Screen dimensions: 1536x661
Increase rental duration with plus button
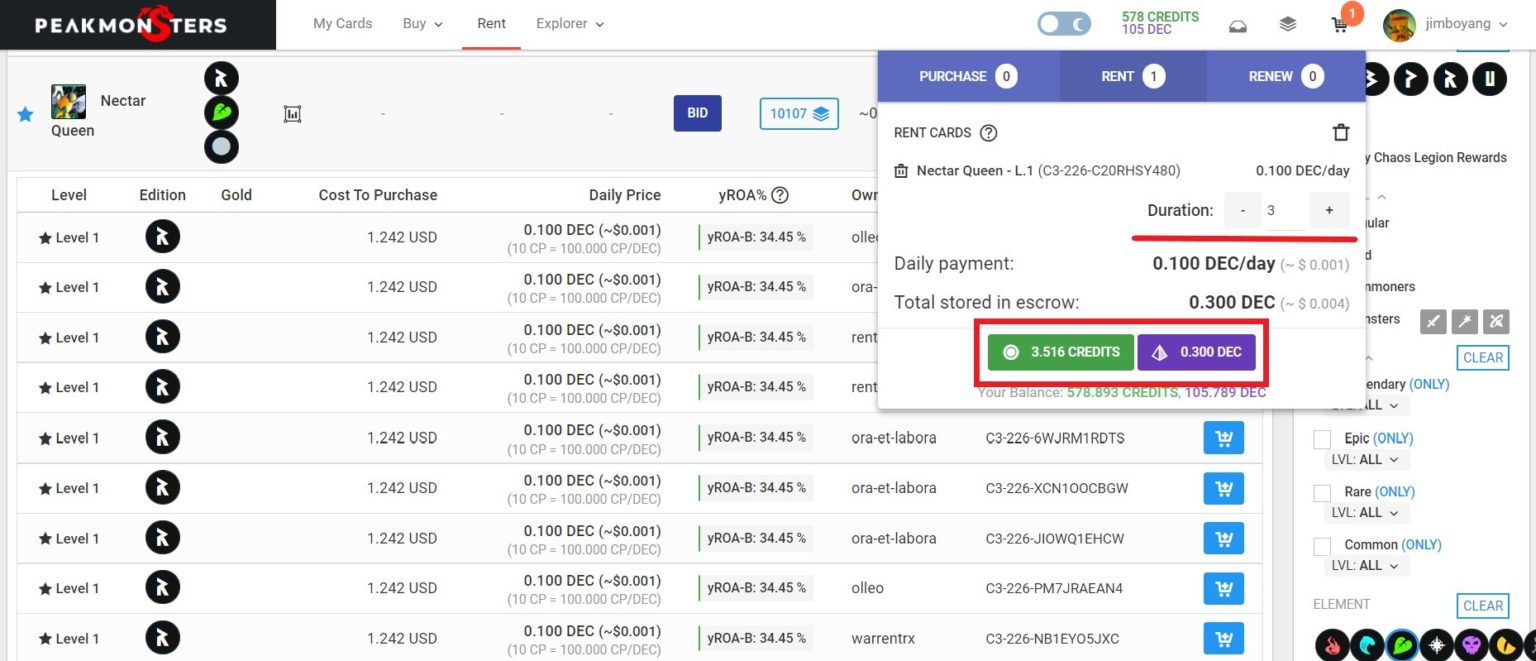1329,211
